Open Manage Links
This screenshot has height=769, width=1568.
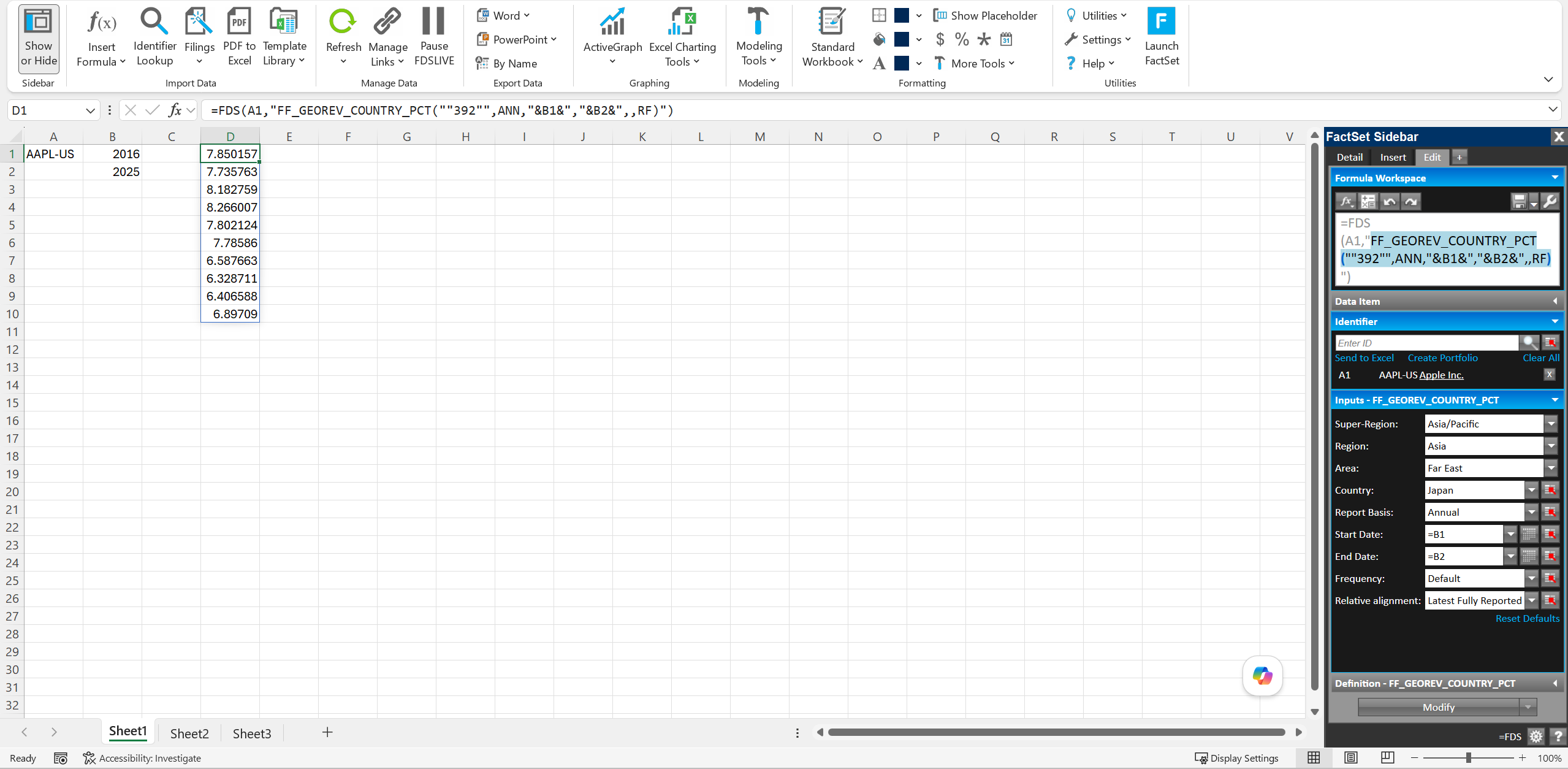tap(387, 37)
